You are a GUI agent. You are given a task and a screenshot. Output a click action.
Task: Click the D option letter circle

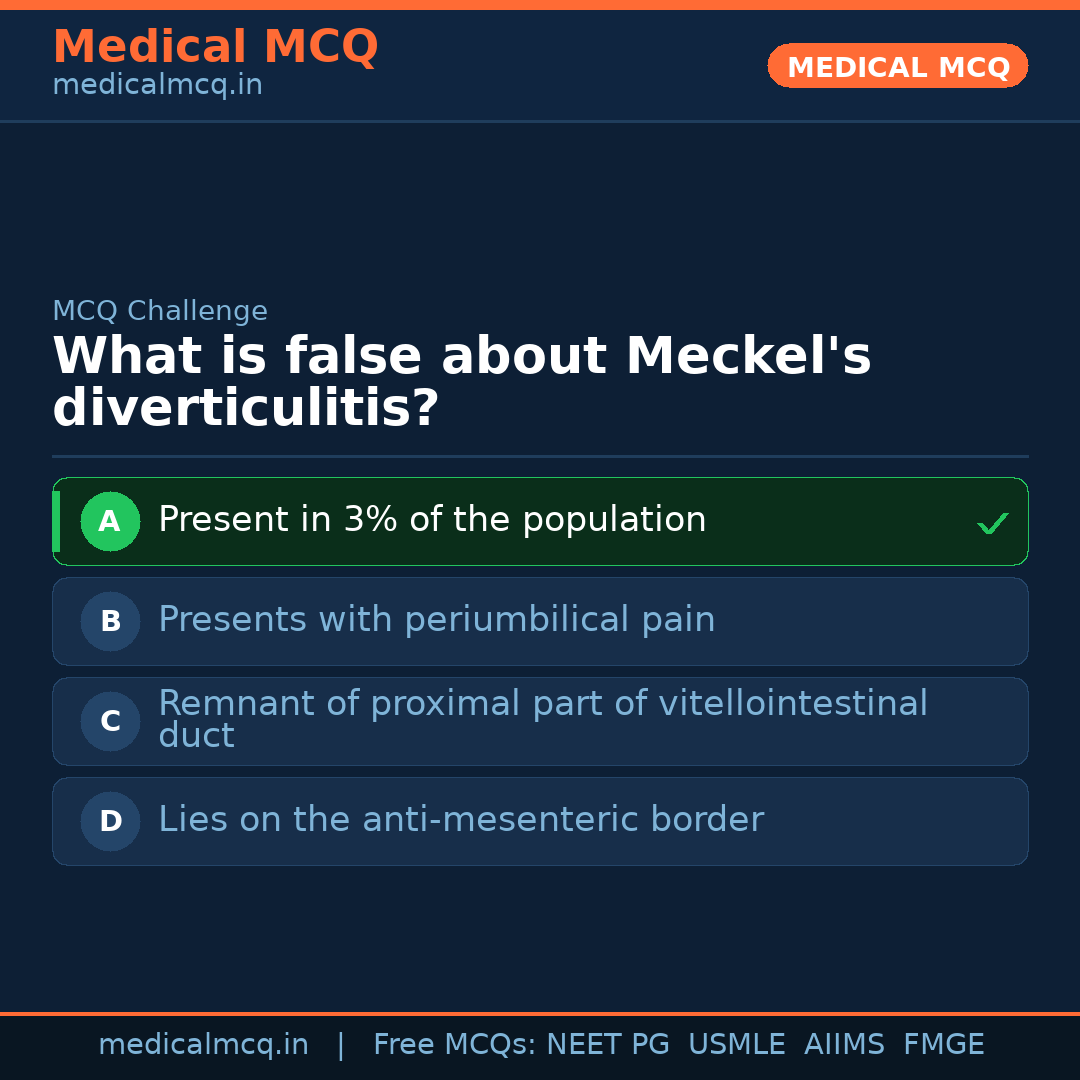click(110, 821)
